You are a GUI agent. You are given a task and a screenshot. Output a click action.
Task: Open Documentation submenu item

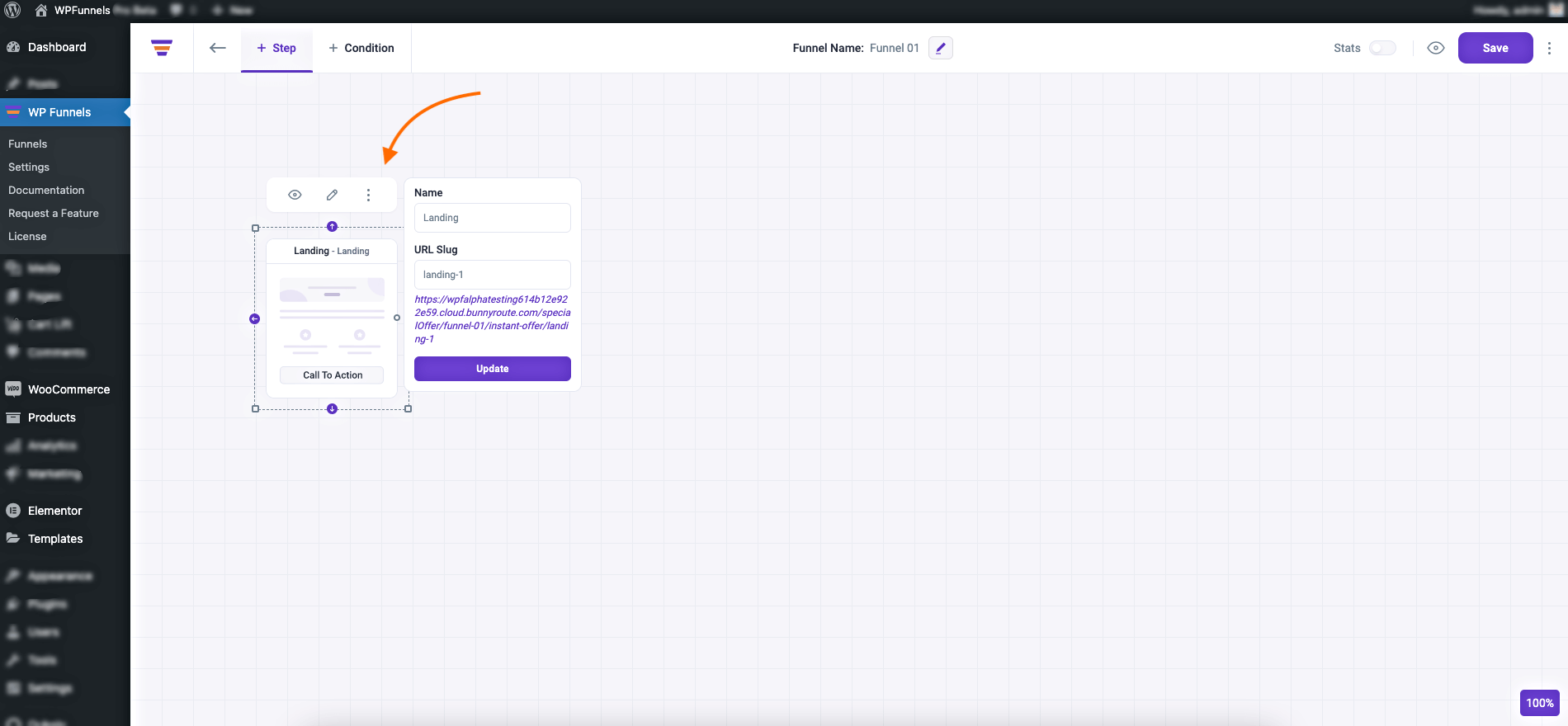coord(46,190)
